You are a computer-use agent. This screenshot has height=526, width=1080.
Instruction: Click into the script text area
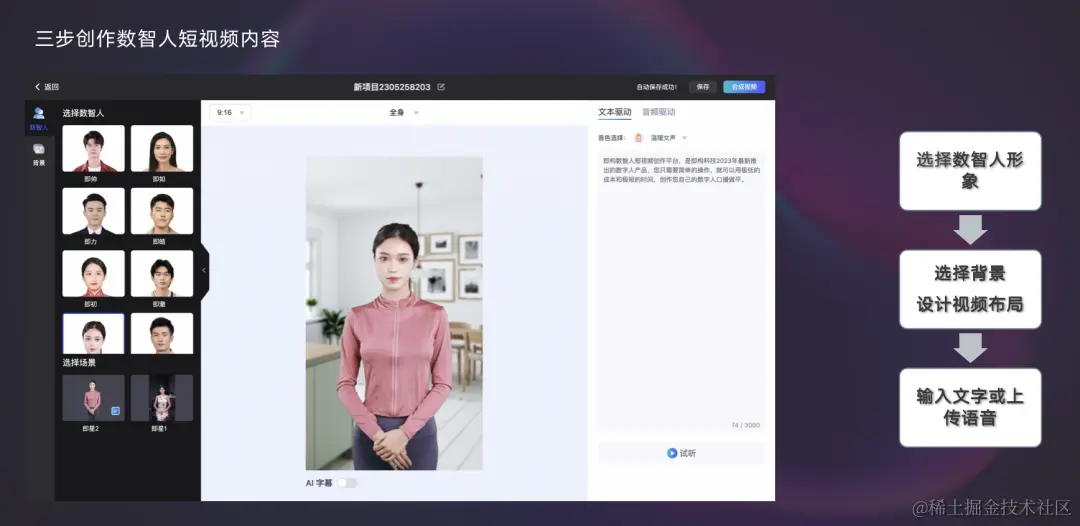pyautogui.click(x=681, y=291)
